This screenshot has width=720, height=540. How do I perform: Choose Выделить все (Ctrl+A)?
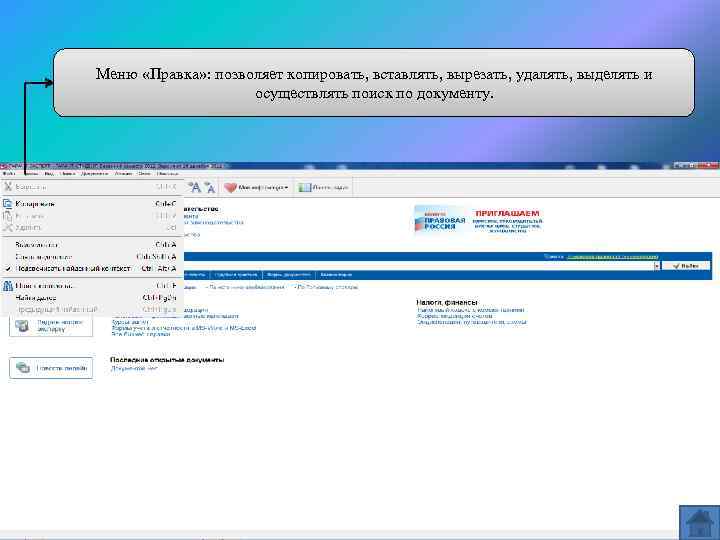90,245
